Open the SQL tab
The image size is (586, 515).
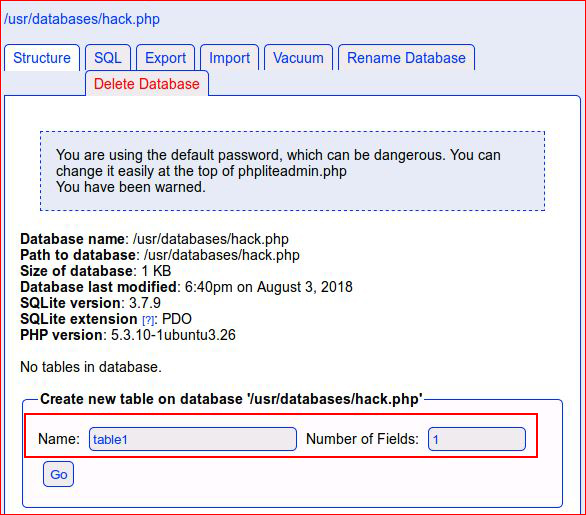coord(108,58)
